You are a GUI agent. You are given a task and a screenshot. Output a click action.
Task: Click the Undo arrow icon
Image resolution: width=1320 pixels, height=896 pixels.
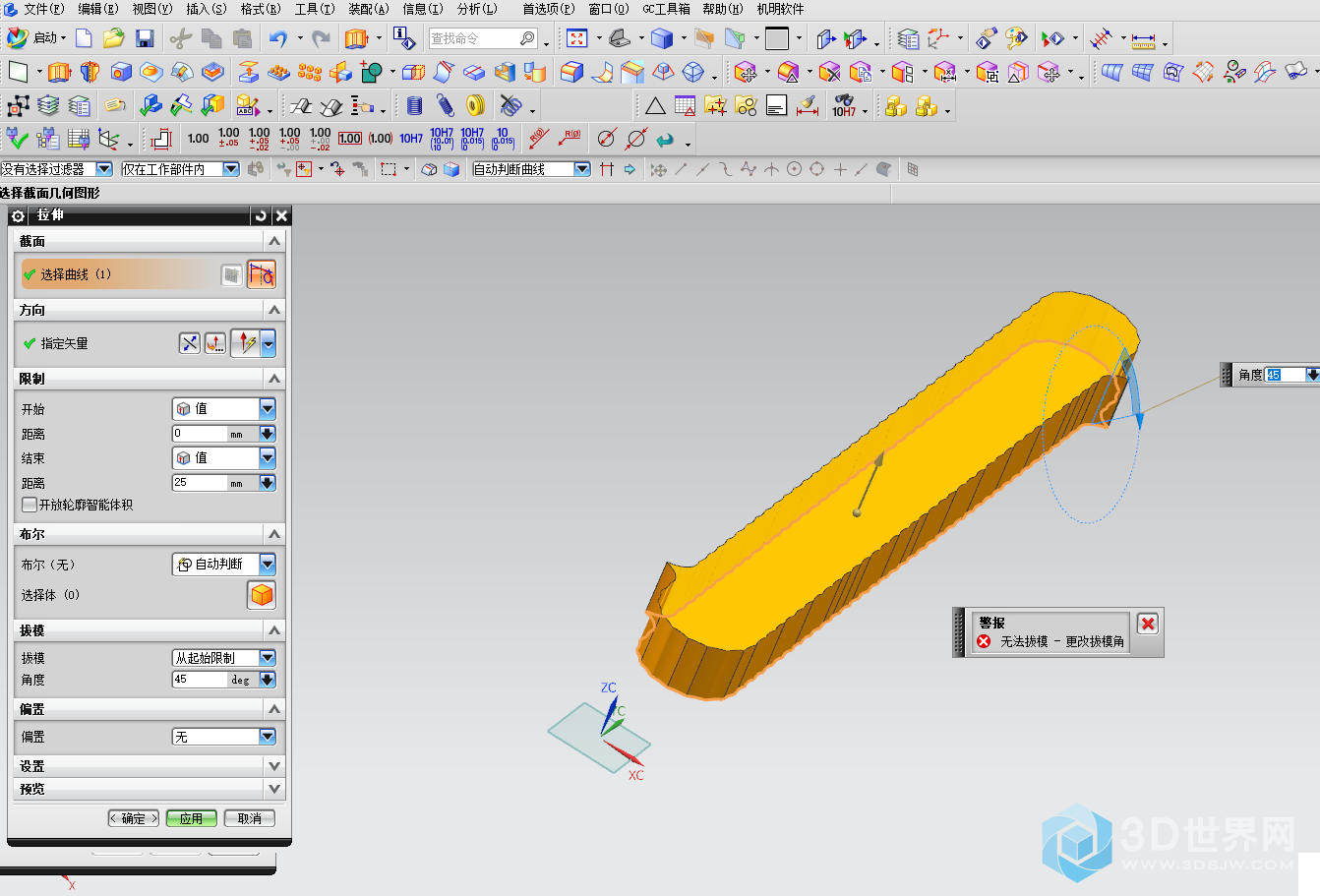point(278,38)
